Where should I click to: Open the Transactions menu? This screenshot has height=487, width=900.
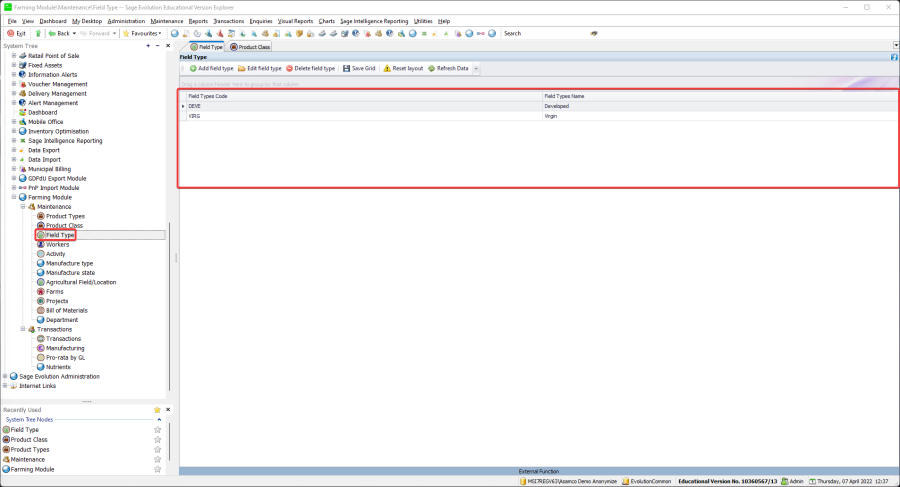(228, 20)
